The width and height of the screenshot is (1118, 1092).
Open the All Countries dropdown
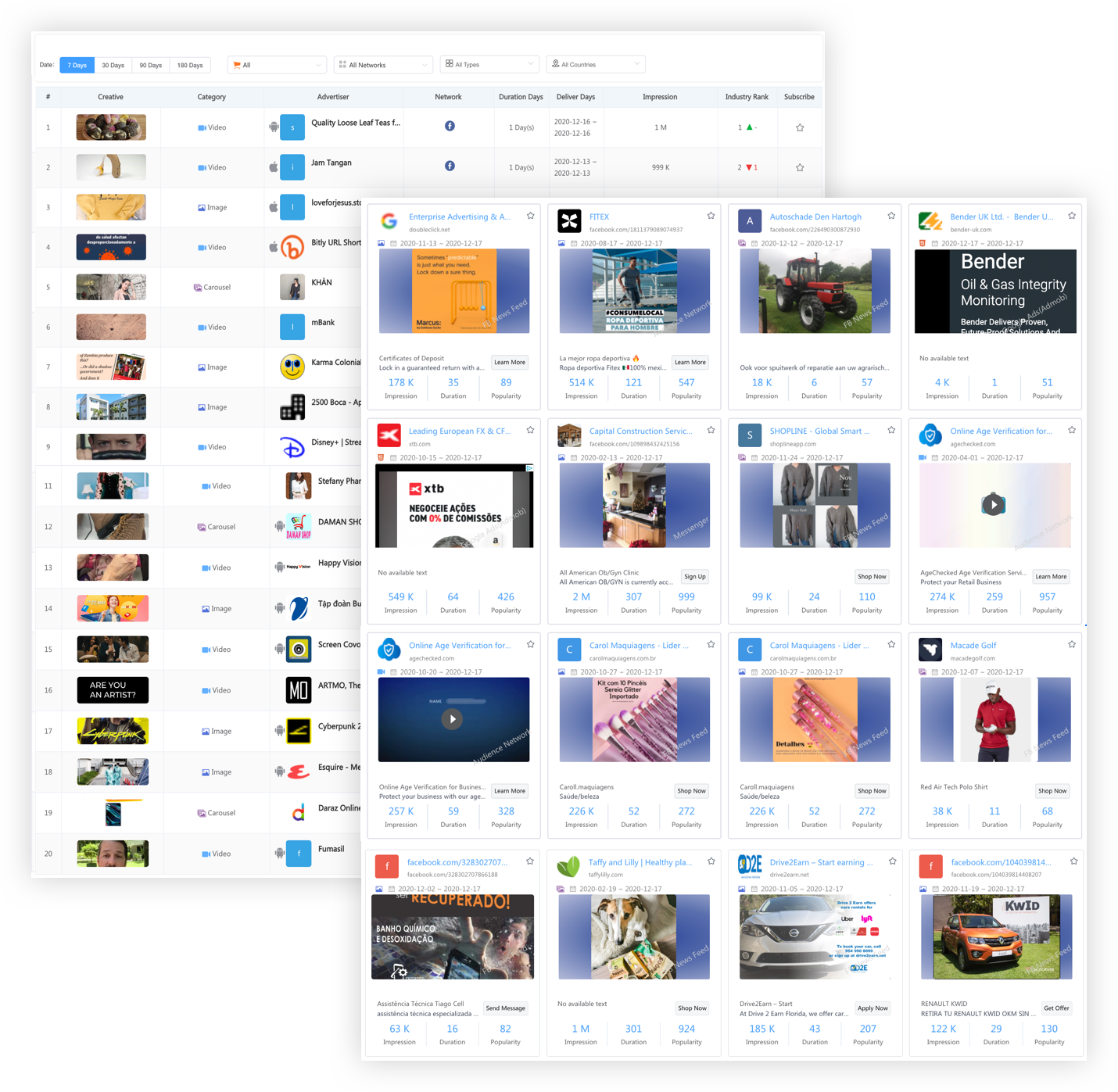point(596,64)
